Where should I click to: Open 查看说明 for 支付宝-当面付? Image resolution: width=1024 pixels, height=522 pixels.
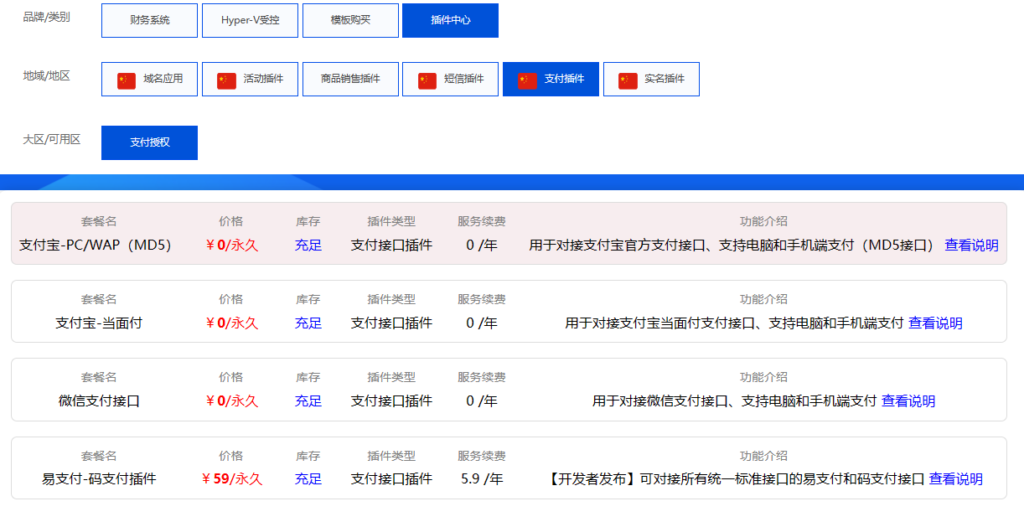(935, 323)
